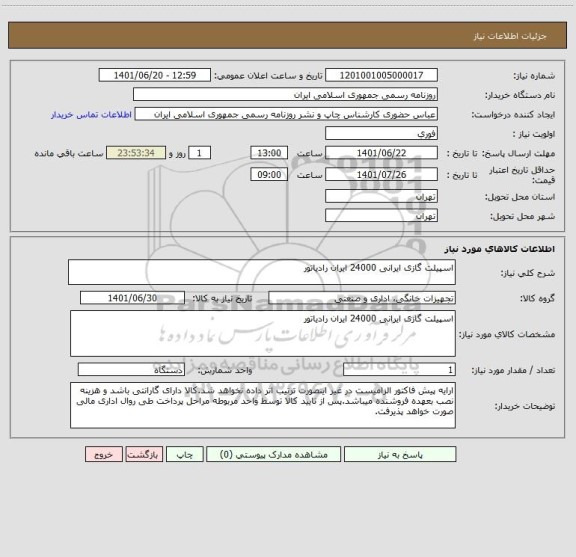The width and height of the screenshot is (576, 557).
Task: Click the توضیحات خریدار label
Action: click(525, 406)
